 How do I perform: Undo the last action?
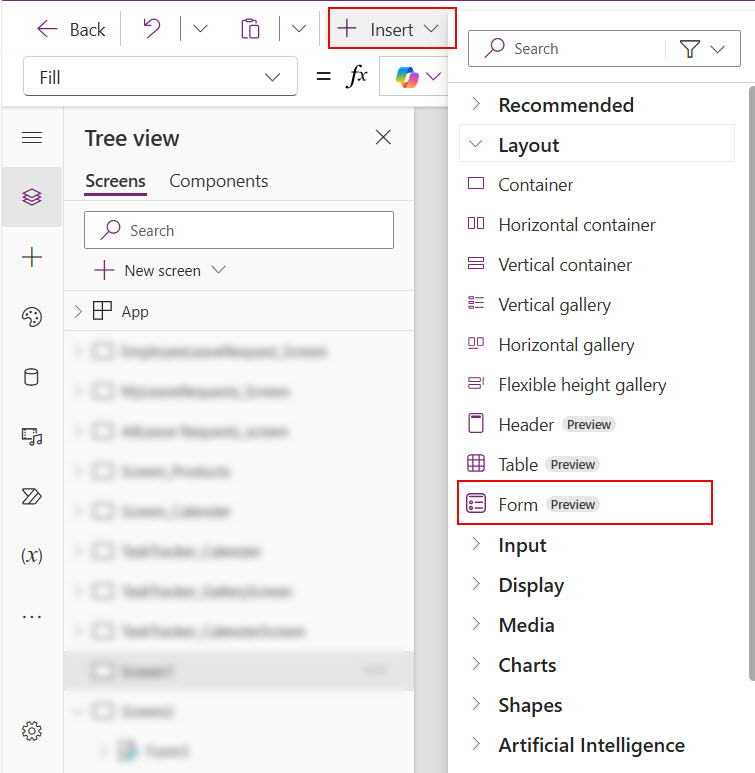(x=152, y=29)
